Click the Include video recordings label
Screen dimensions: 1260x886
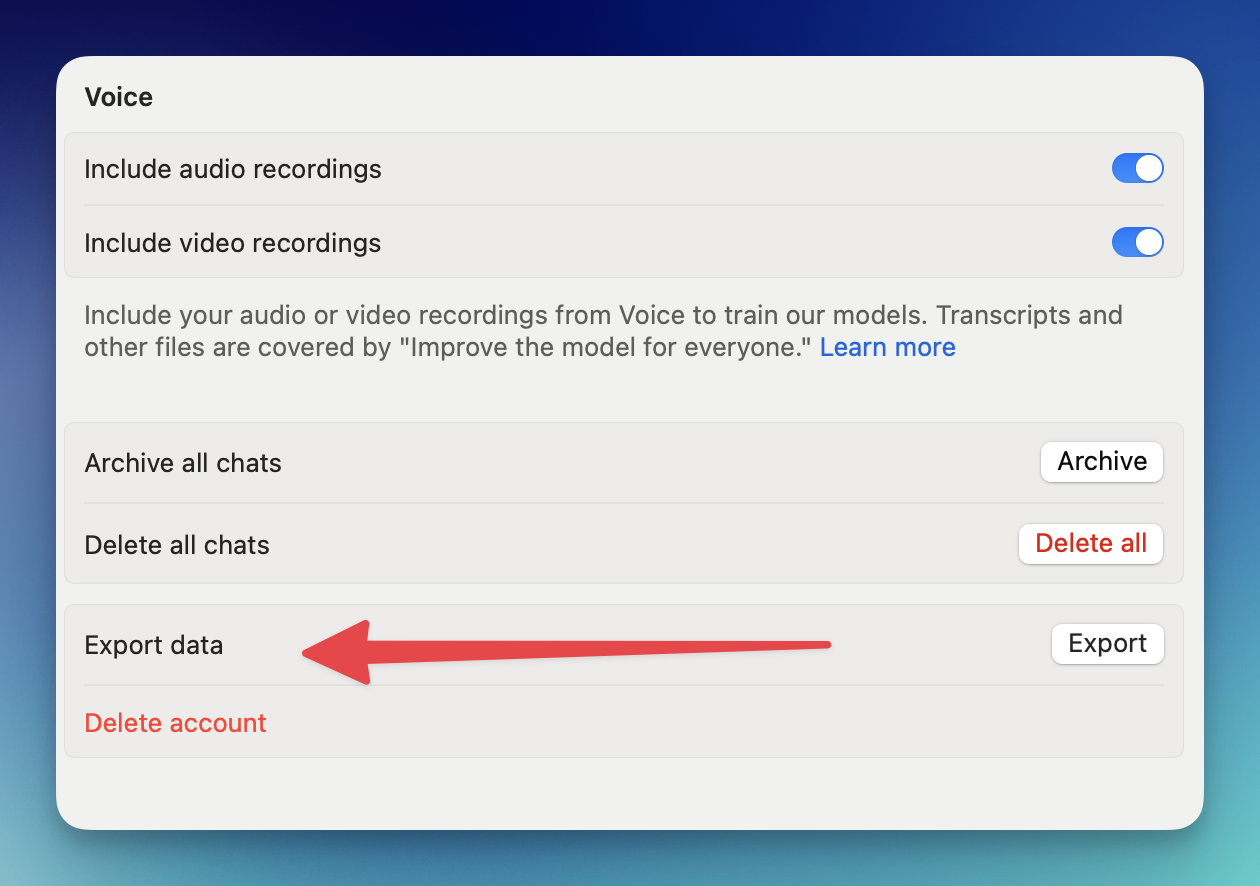pyautogui.click(x=232, y=242)
